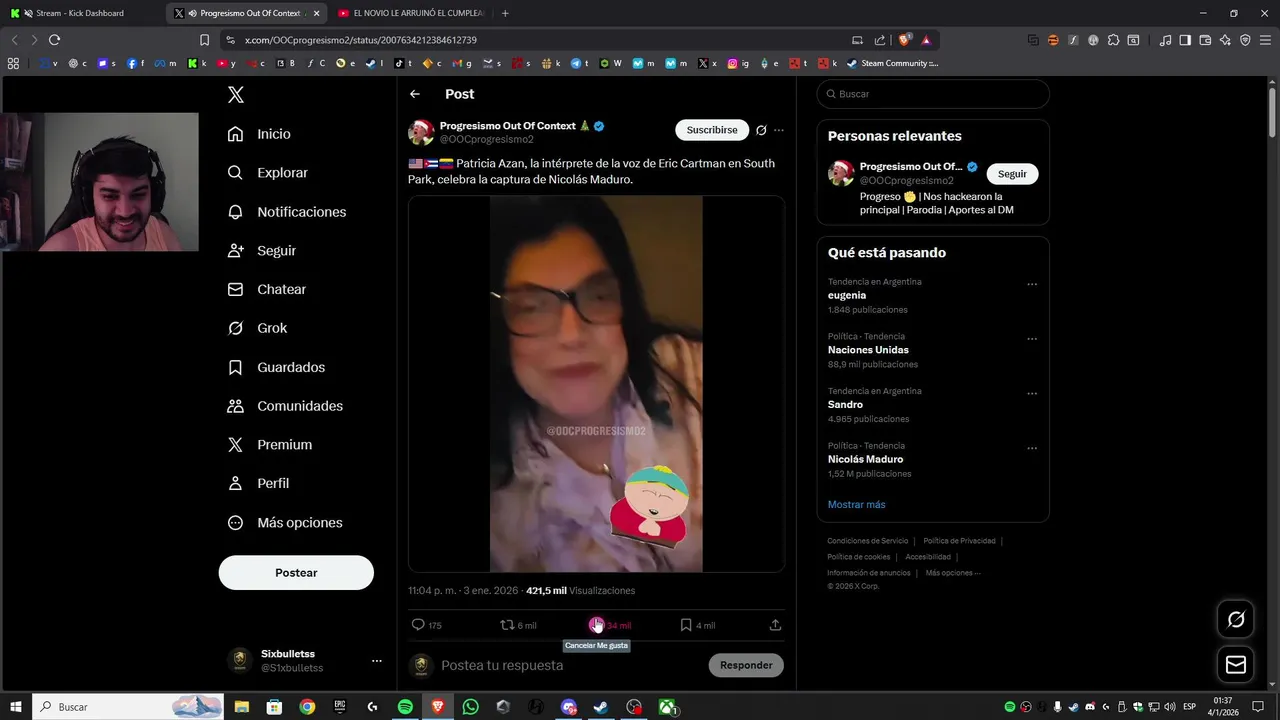Viewport: 1280px width, 720px height.
Task: Open WhatsApp from the taskbar
Action: coord(470,707)
